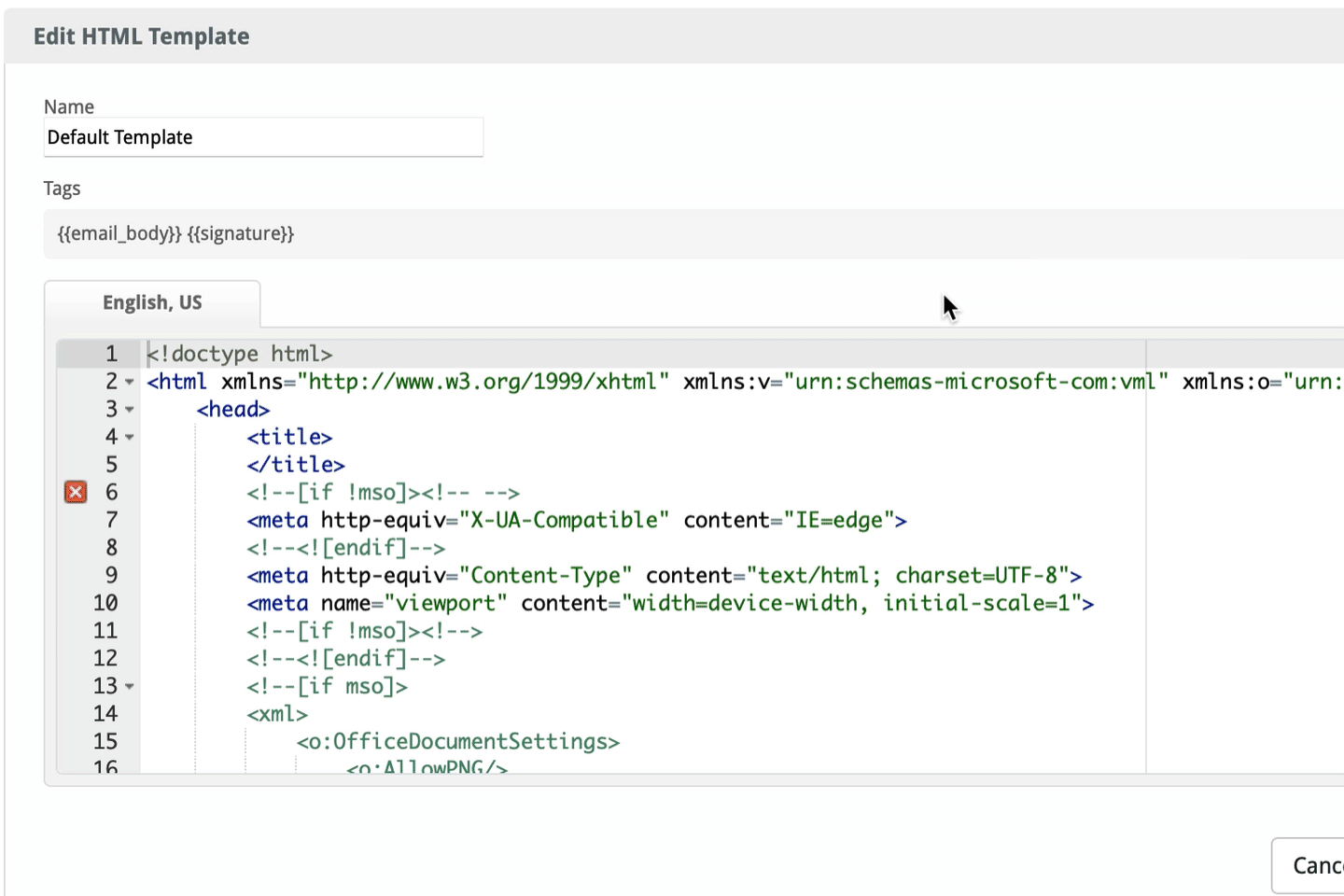This screenshot has height=896, width=1344.
Task: Click the {{email_body}} tag text
Action: click(x=119, y=233)
